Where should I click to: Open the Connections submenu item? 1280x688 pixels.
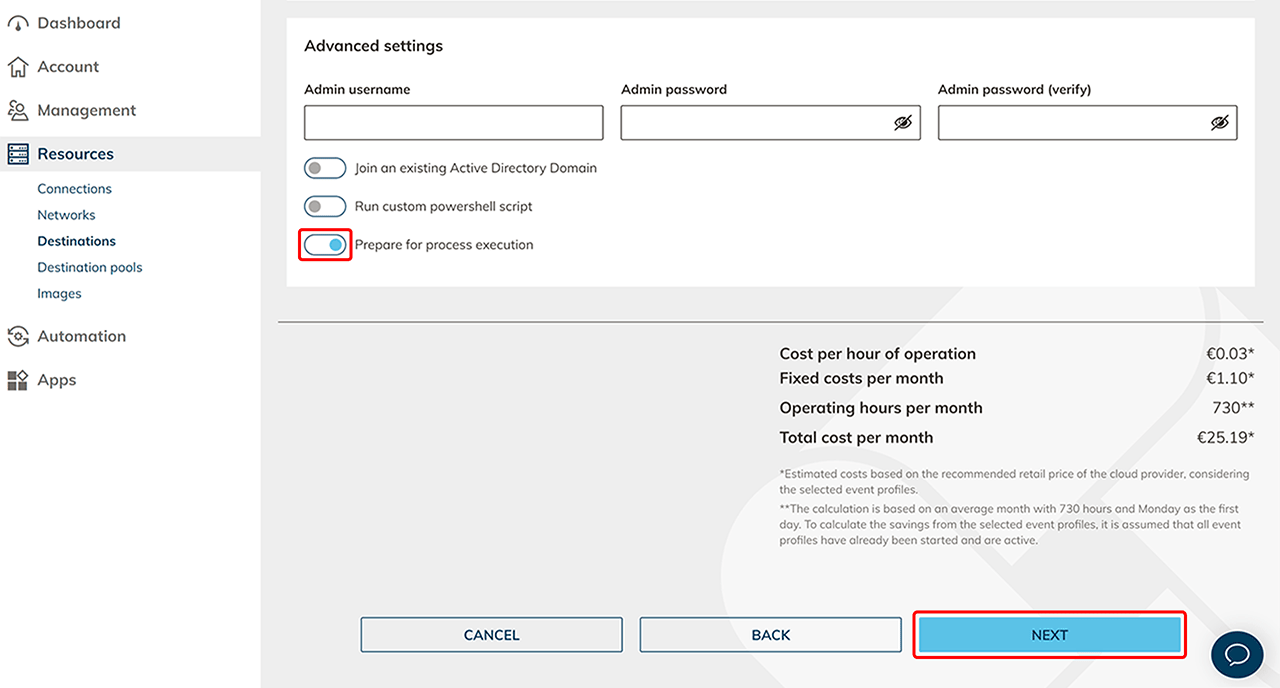click(74, 189)
